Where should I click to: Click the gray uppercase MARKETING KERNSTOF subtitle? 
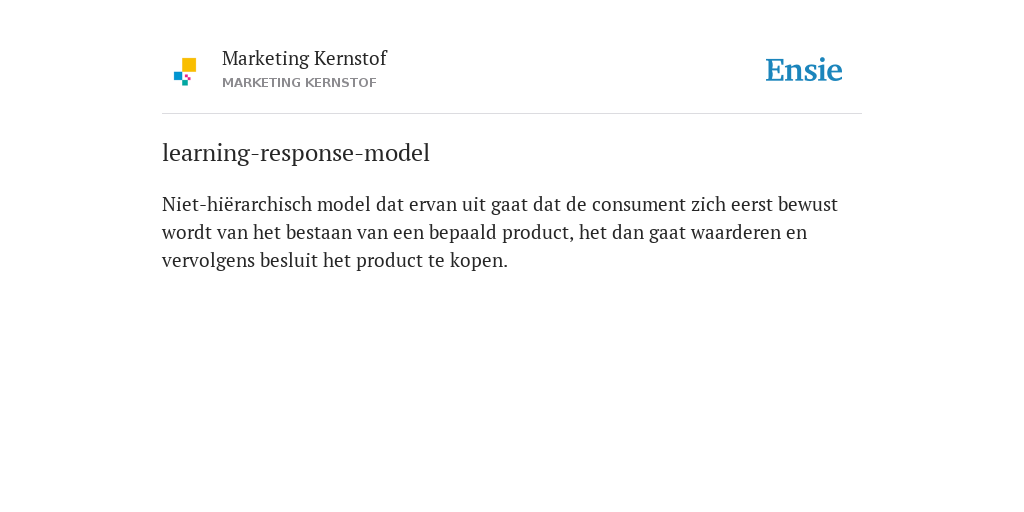pyautogui.click(x=299, y=83)
